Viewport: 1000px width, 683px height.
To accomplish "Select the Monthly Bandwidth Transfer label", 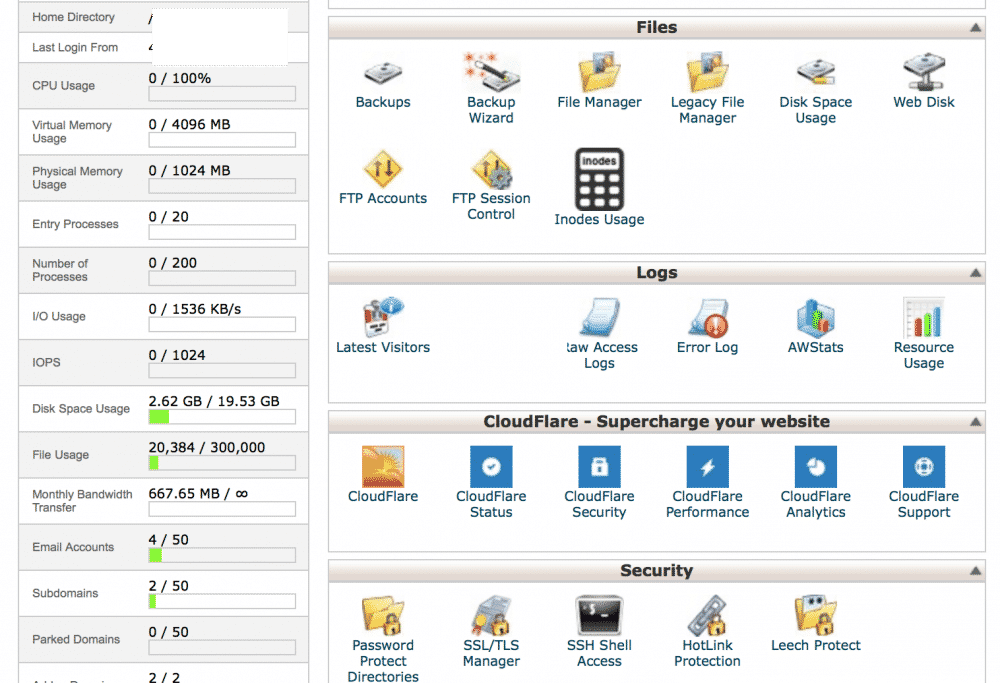I will click(82, 501).
